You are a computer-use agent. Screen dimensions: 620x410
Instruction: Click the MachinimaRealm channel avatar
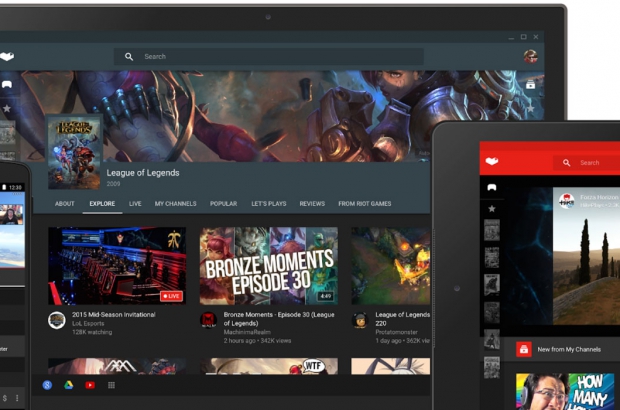(x=208, y=320)
